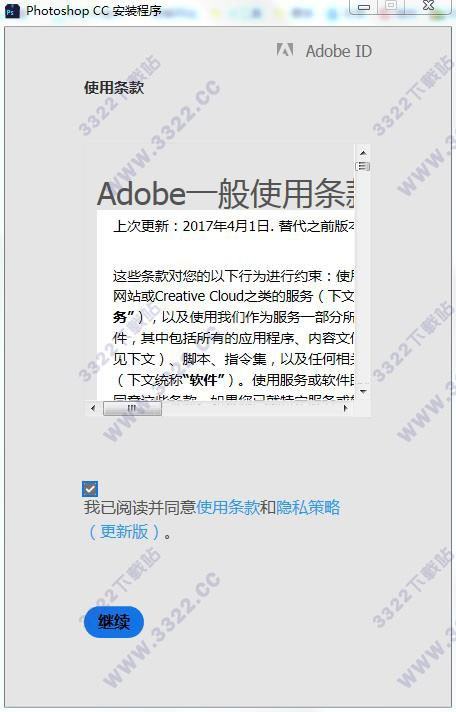Screen dimensions: 456x712
Task: Minimize the Photoshop CC installer window
Action: click(x=364, y=7)
